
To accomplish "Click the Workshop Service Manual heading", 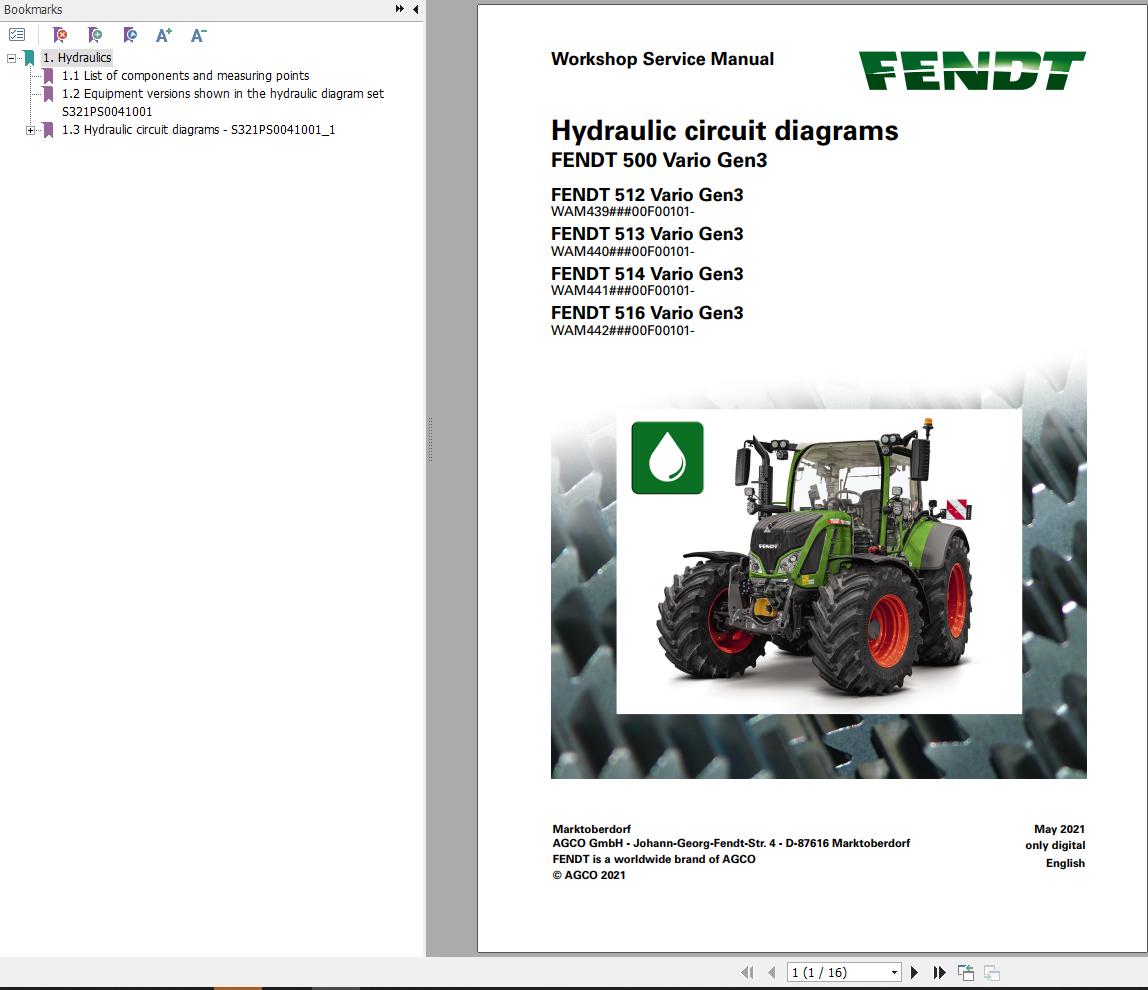I will coord(662,59).
